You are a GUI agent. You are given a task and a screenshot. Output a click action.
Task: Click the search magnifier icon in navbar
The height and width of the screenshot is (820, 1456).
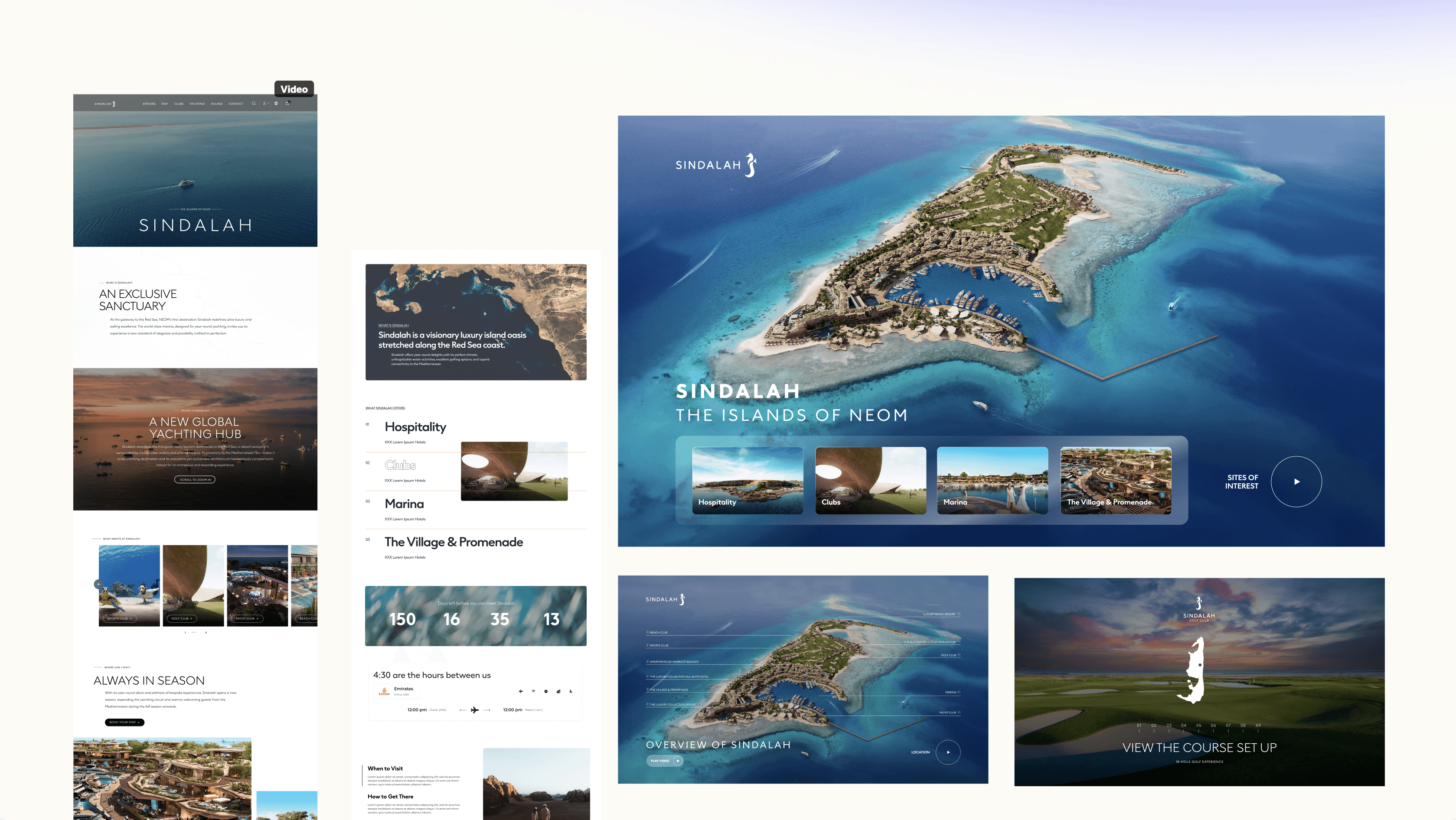tap(254, 104)
